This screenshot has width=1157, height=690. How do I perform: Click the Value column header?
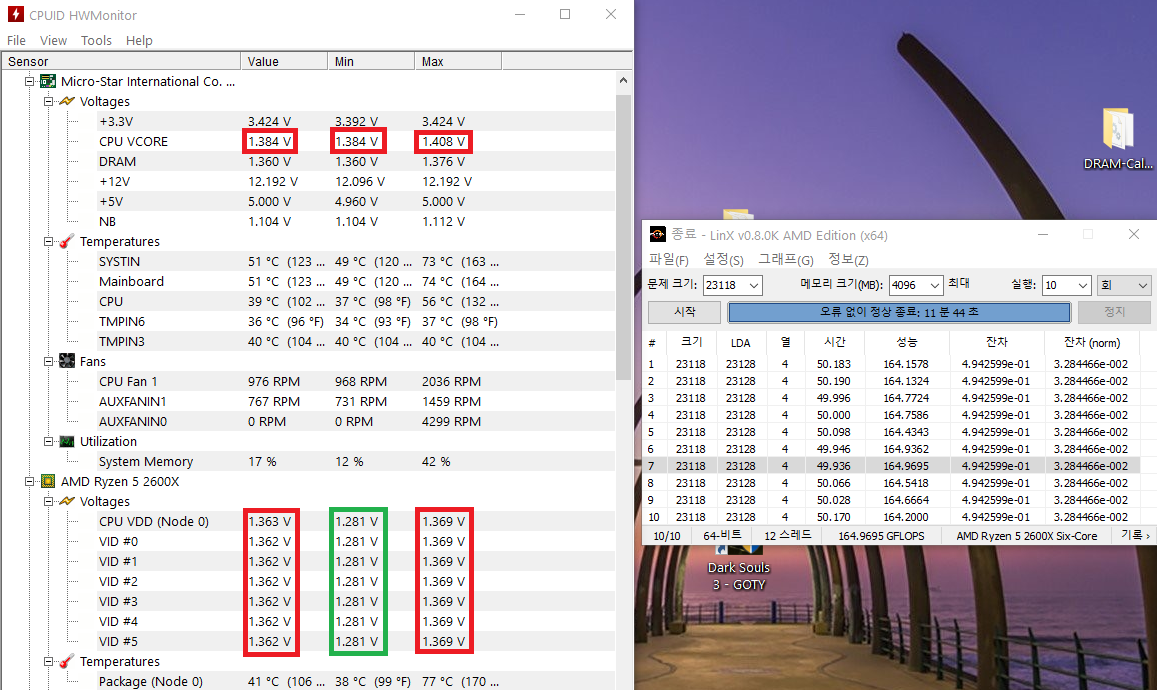pyautogui.click(x=284, y=61)
